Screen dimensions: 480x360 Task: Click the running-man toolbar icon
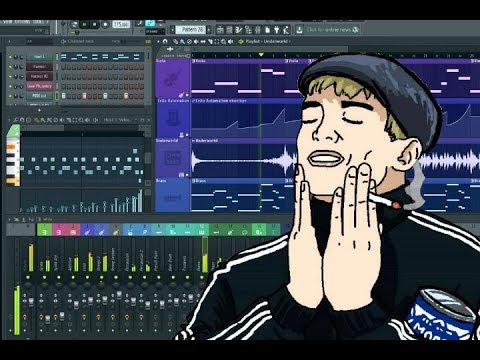click(x=286, y=30)
